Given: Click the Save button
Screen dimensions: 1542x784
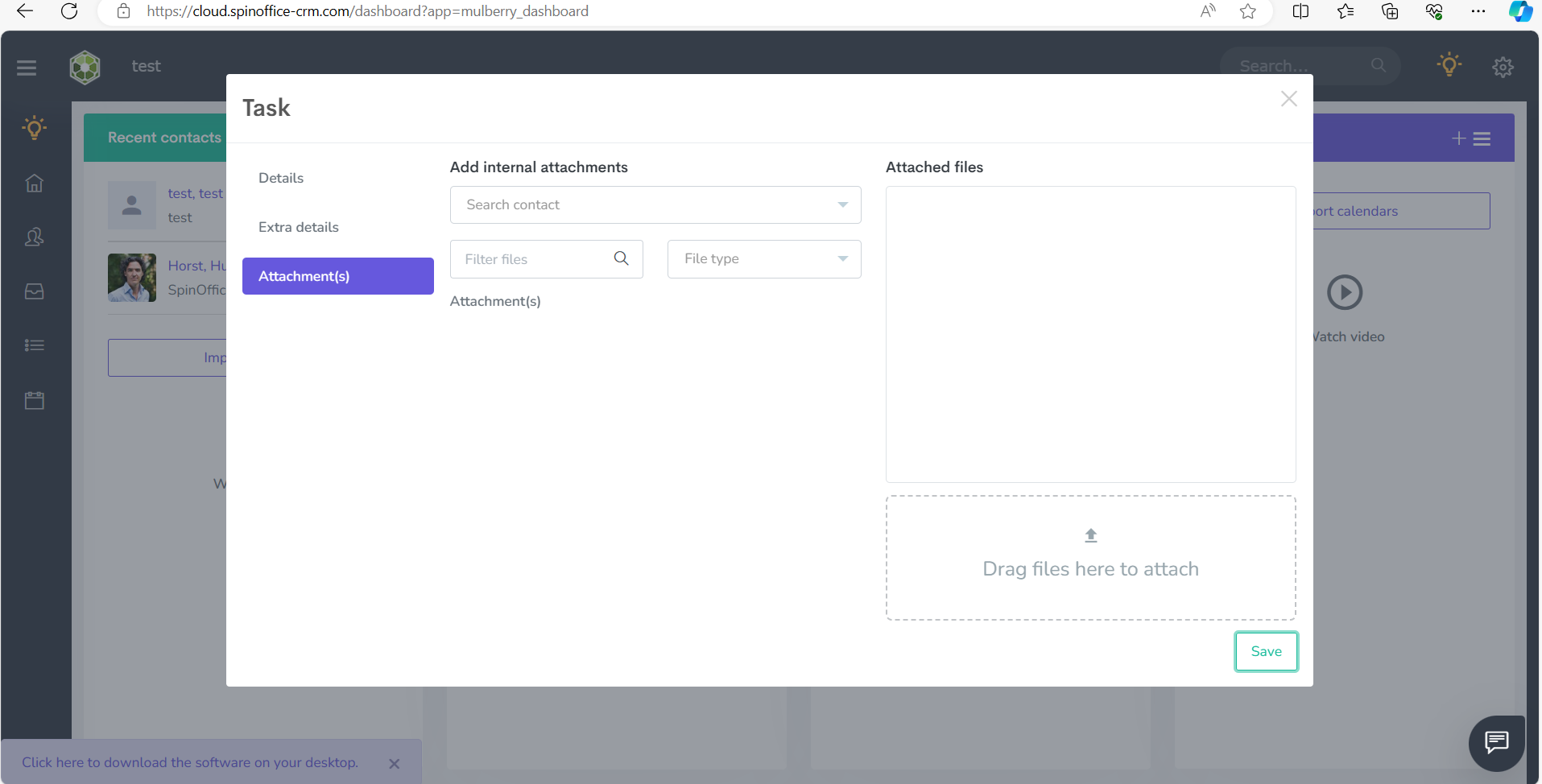Looking at the screenshot, I should [x=1266, y=651].
